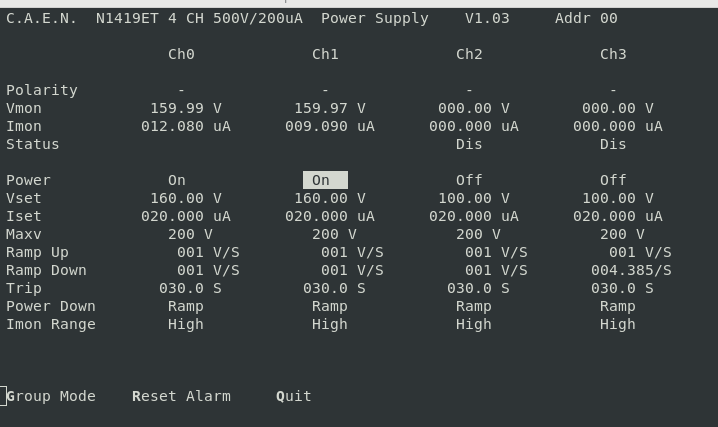718x427 pixels.
Task: Select Ch2 Trip 030.0 S value
Action: click(x=478, y=288)
